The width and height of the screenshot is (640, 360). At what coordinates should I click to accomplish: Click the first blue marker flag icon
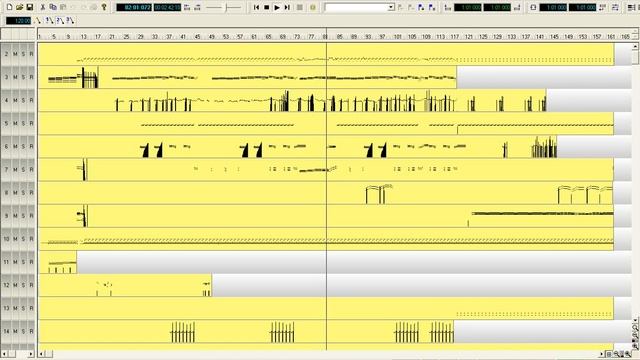coord(421,7)
